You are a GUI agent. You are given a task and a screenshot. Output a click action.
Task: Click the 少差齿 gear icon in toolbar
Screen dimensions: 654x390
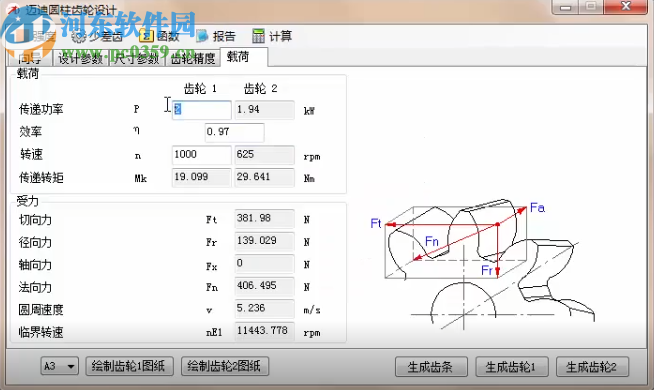[x=78, y=37]
